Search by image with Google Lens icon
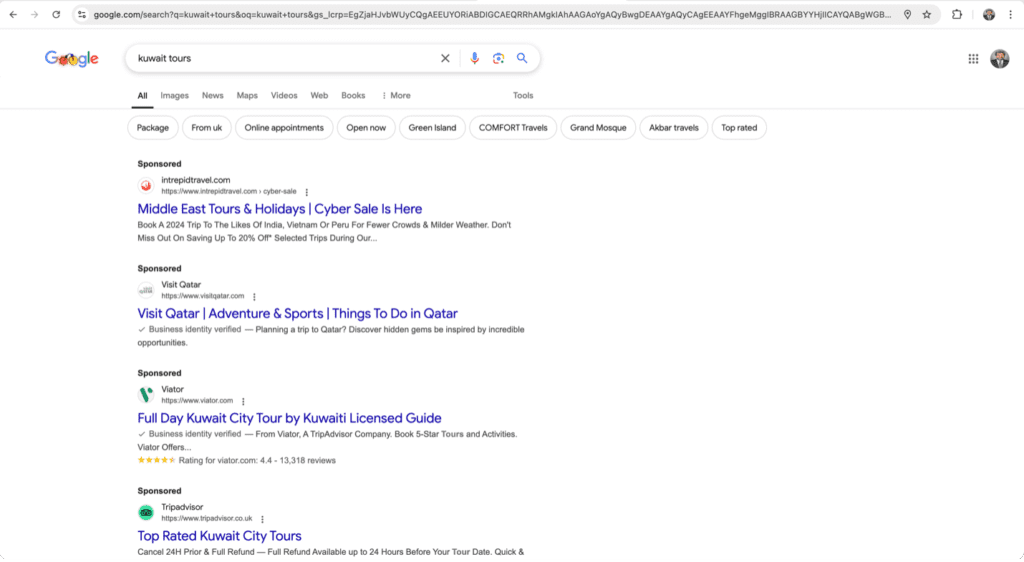Viewport: 1024px width, 562px height. (498, 58)
